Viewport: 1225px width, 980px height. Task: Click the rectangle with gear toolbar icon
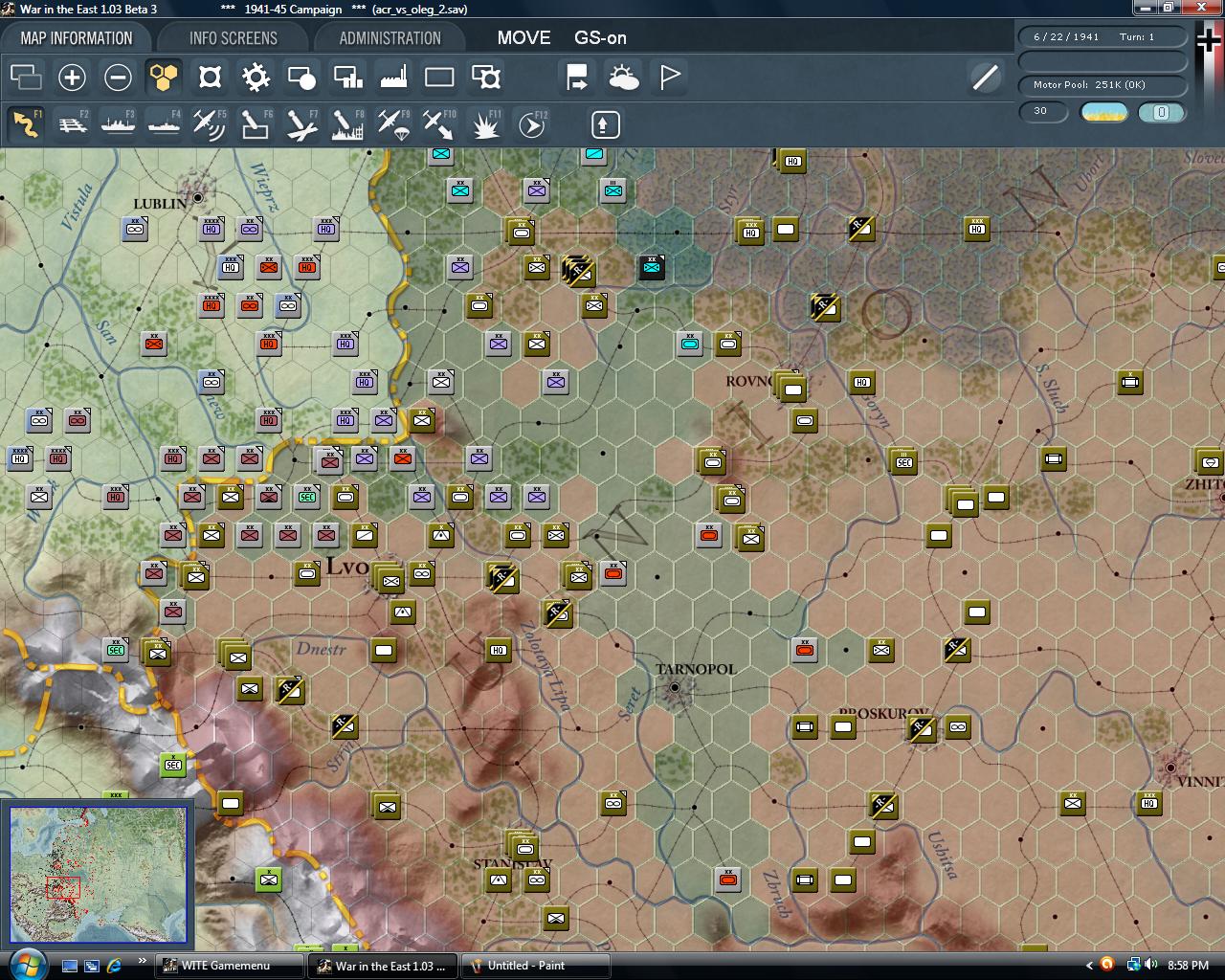[486, 78]
